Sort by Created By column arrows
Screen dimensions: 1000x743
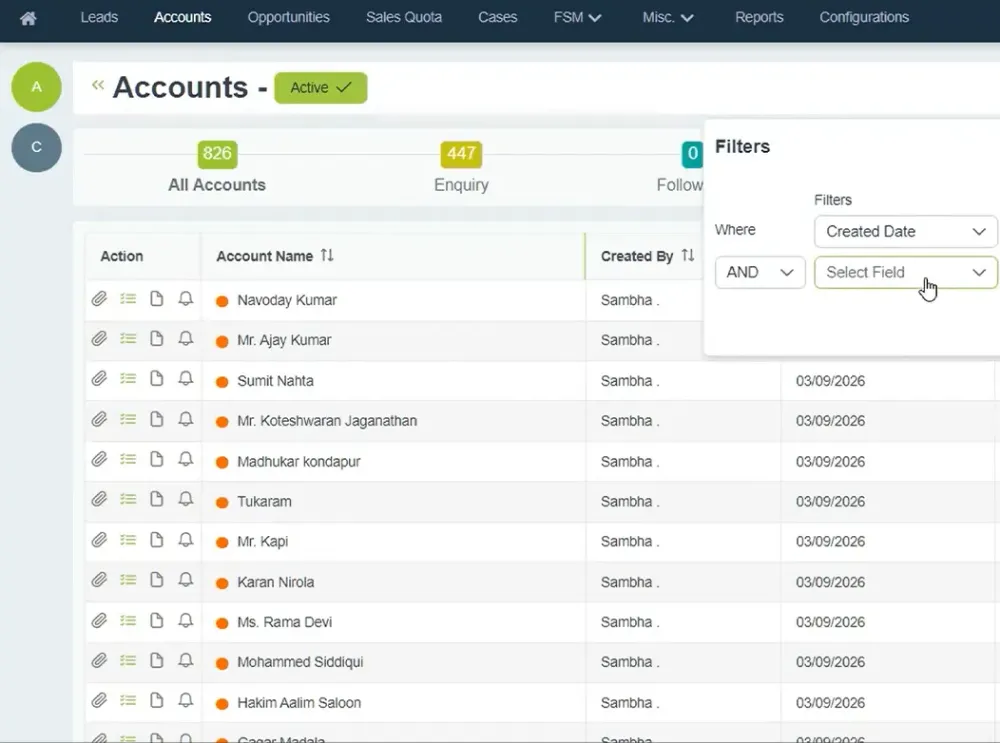[x=687, y=256]
